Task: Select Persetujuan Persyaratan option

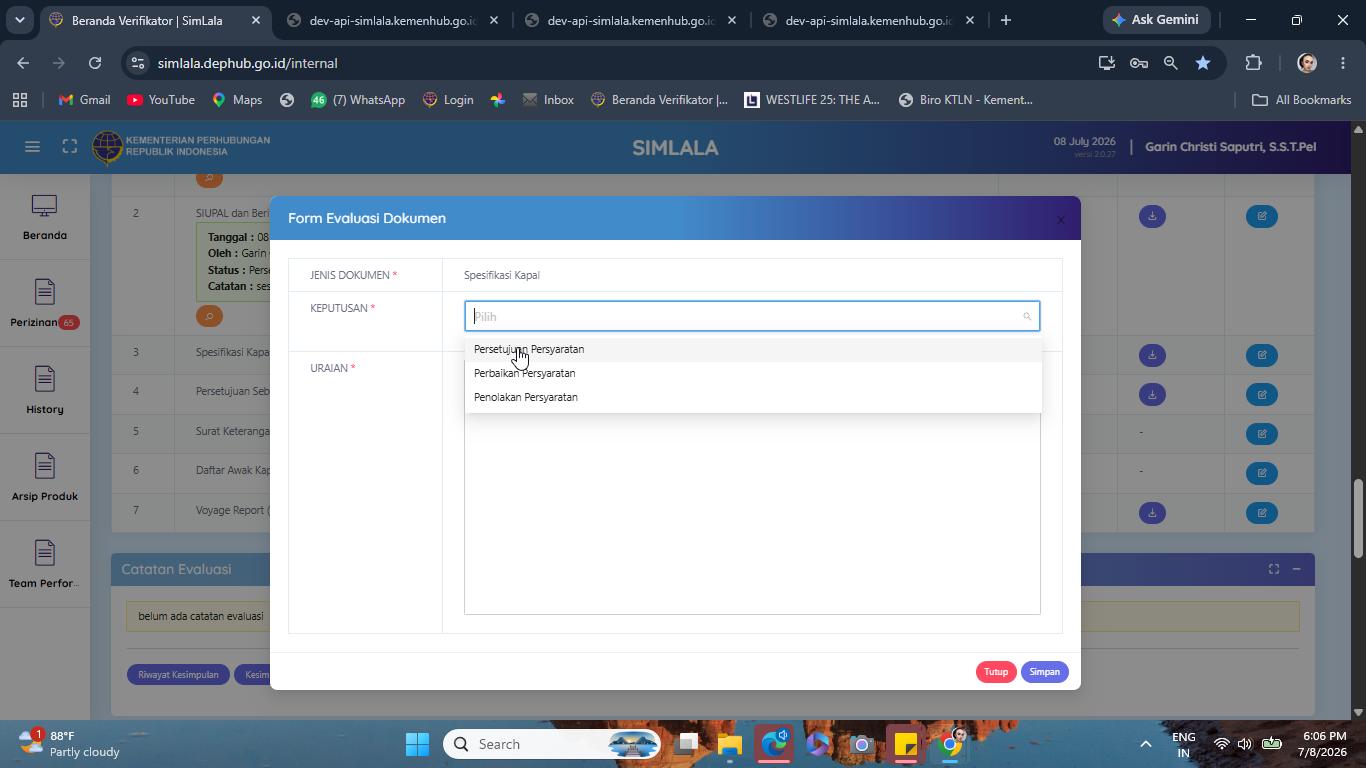Action: [752, 349]
